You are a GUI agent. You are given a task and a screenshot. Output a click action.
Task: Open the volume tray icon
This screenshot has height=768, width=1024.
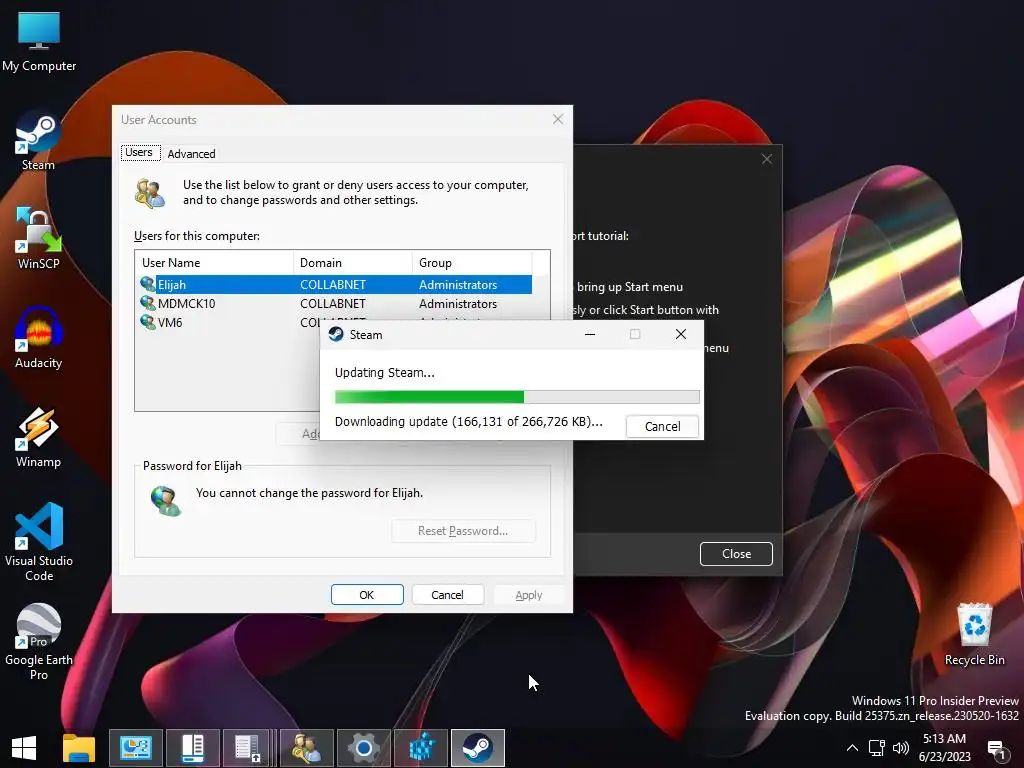[x=901, y=748]
